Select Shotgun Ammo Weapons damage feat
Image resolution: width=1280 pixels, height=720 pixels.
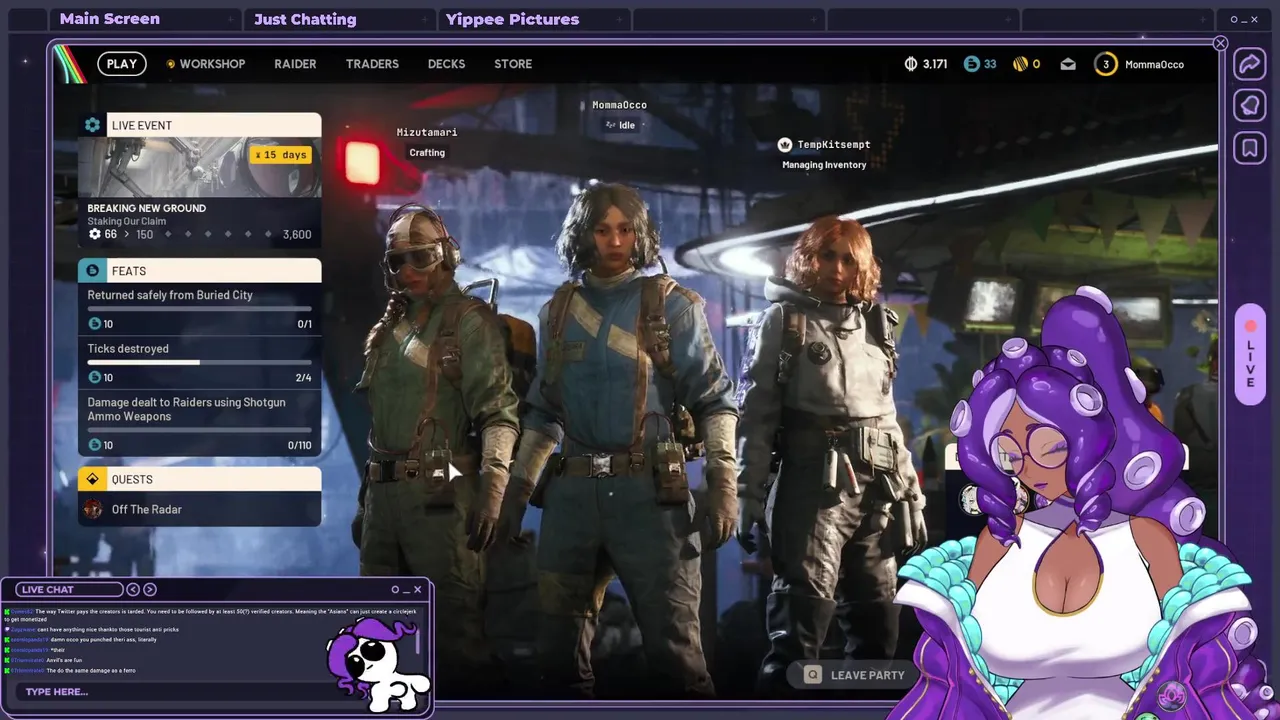pos(200,424)
